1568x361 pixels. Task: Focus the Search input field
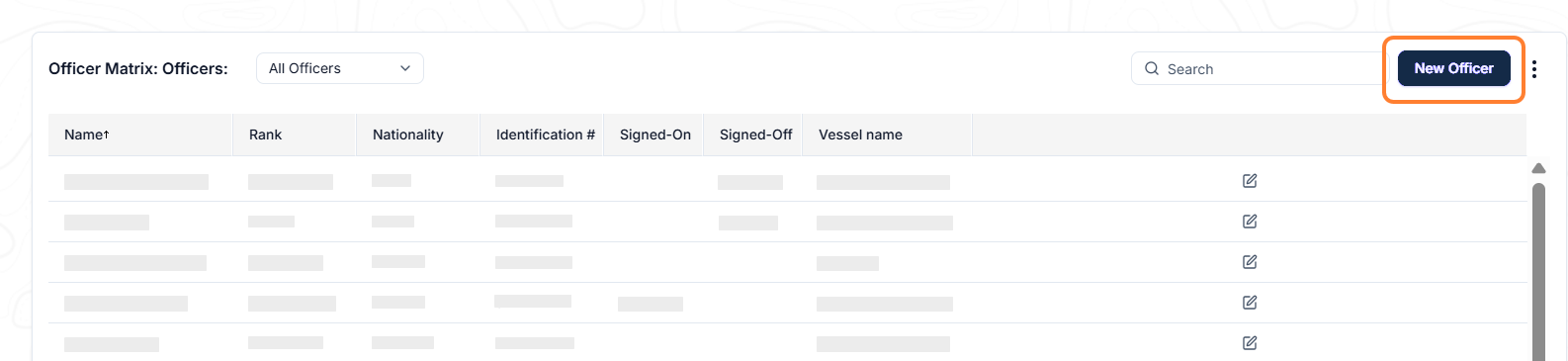click(1260, 69)
